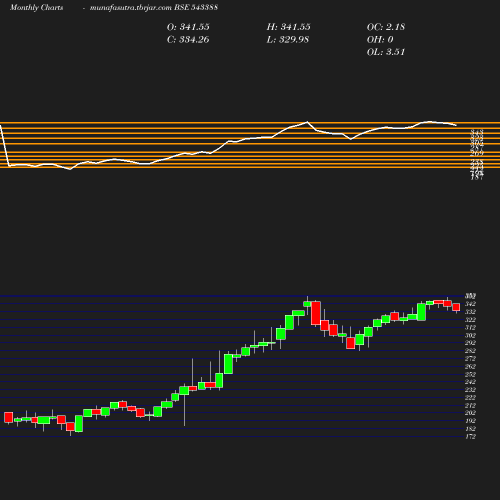The image size is (500, 500).
Task: Click the 332 label on candlestick price axis
Action: 470,312
